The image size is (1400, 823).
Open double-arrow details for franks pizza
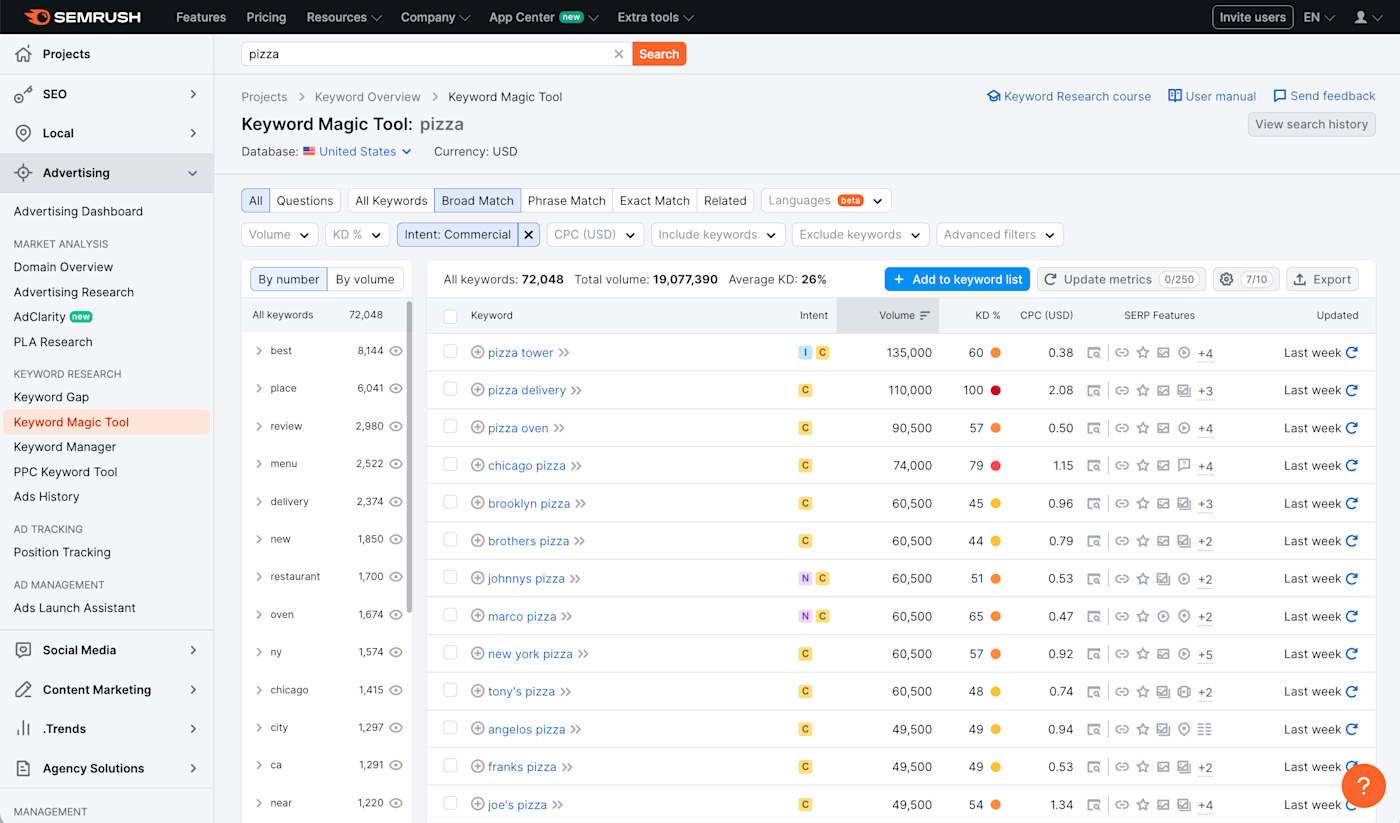(x=567, y=767)
